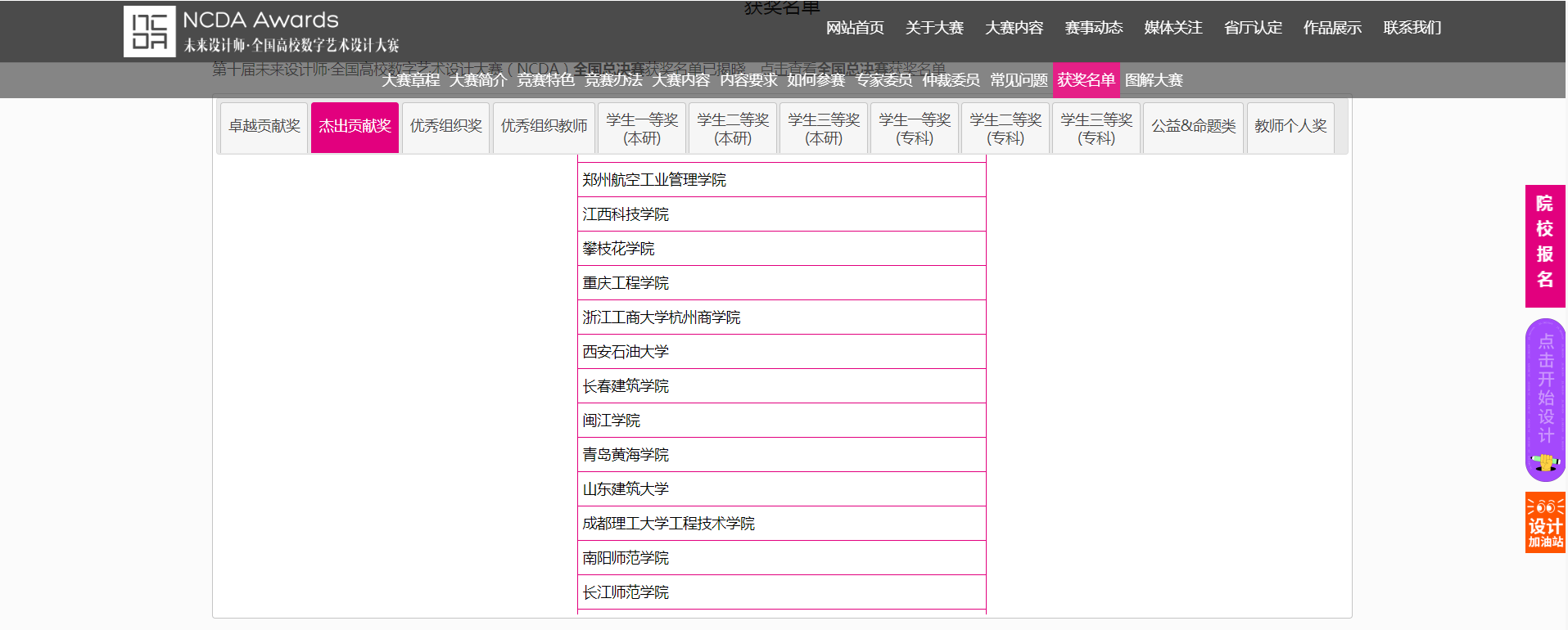Open the 学生一等奖(专科) tab
This screenshot has width=1568, height=630.
pyautogui.click(x=915, y=128)
